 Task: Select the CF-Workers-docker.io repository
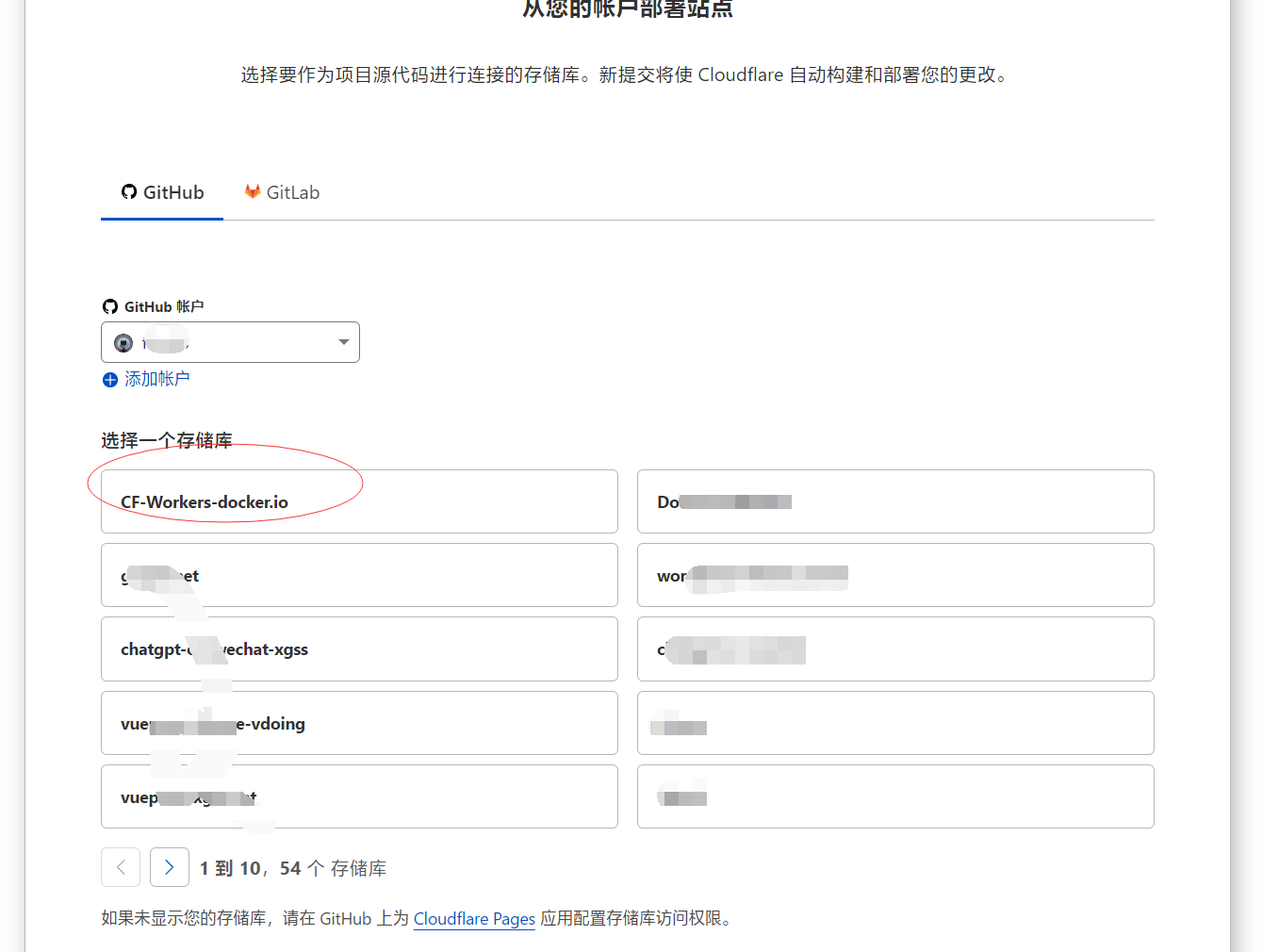point(359,501)
